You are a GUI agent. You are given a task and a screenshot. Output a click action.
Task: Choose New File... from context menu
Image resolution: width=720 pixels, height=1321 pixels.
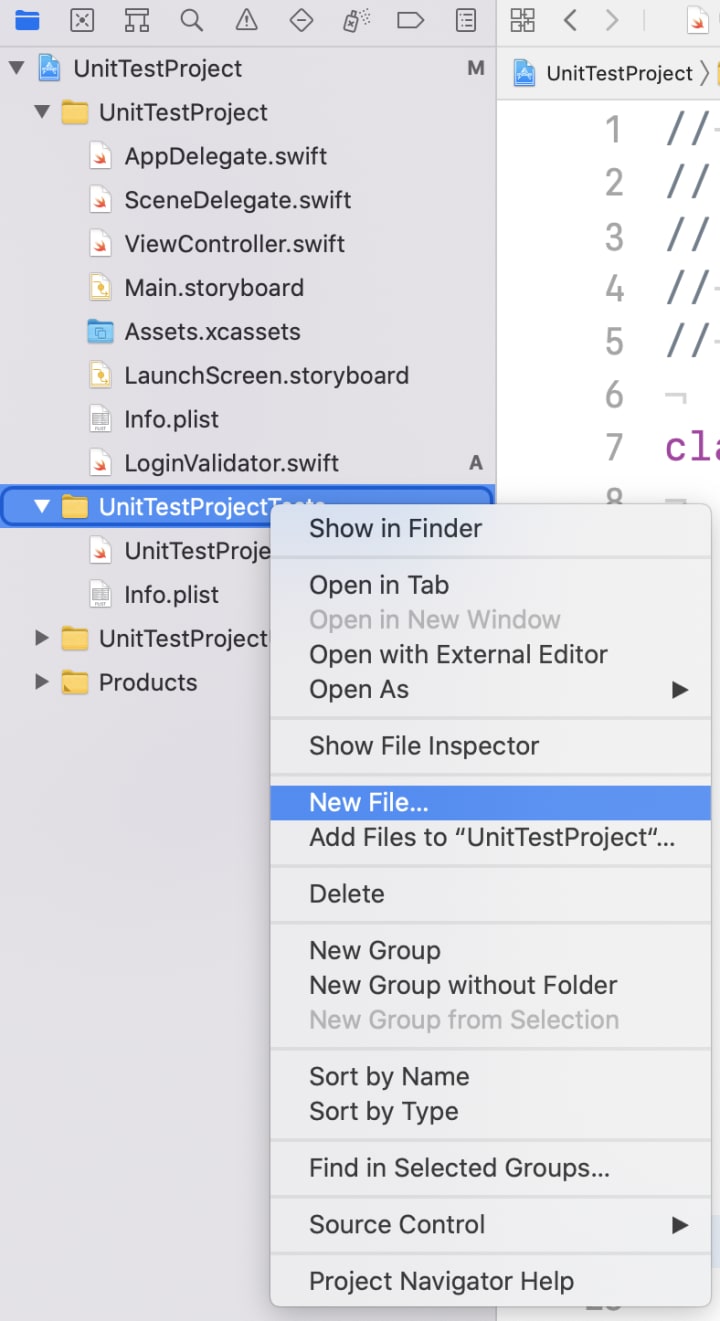(368, 802)
